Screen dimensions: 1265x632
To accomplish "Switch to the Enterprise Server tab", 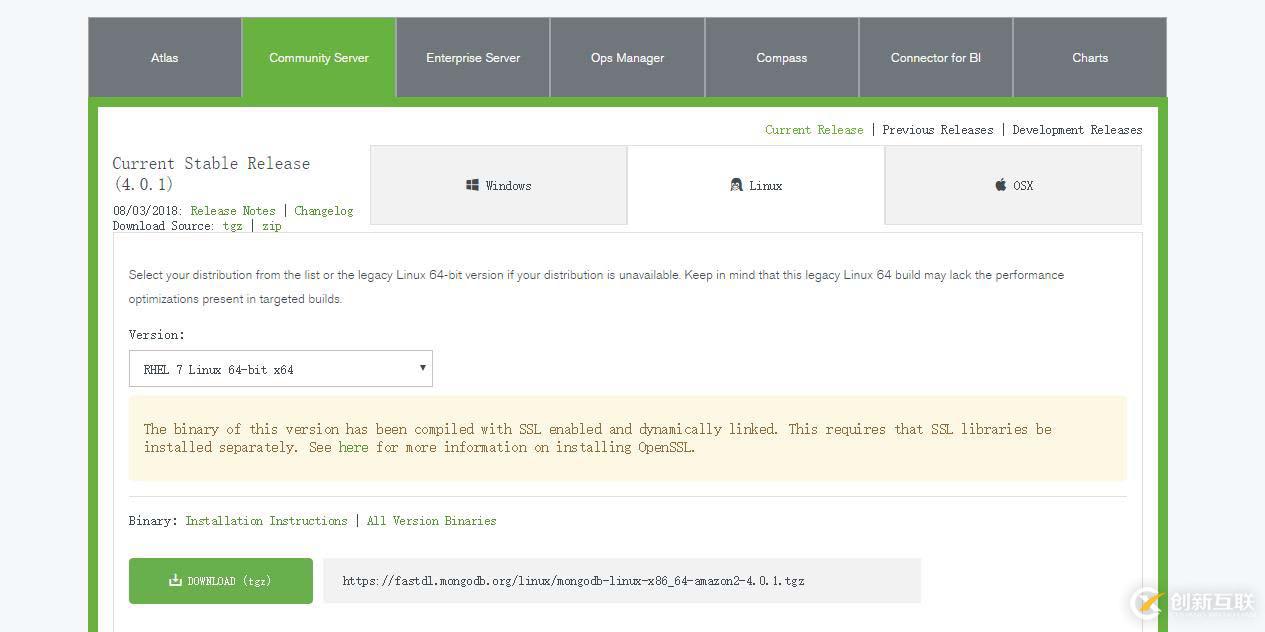I will tap(473, 58).
